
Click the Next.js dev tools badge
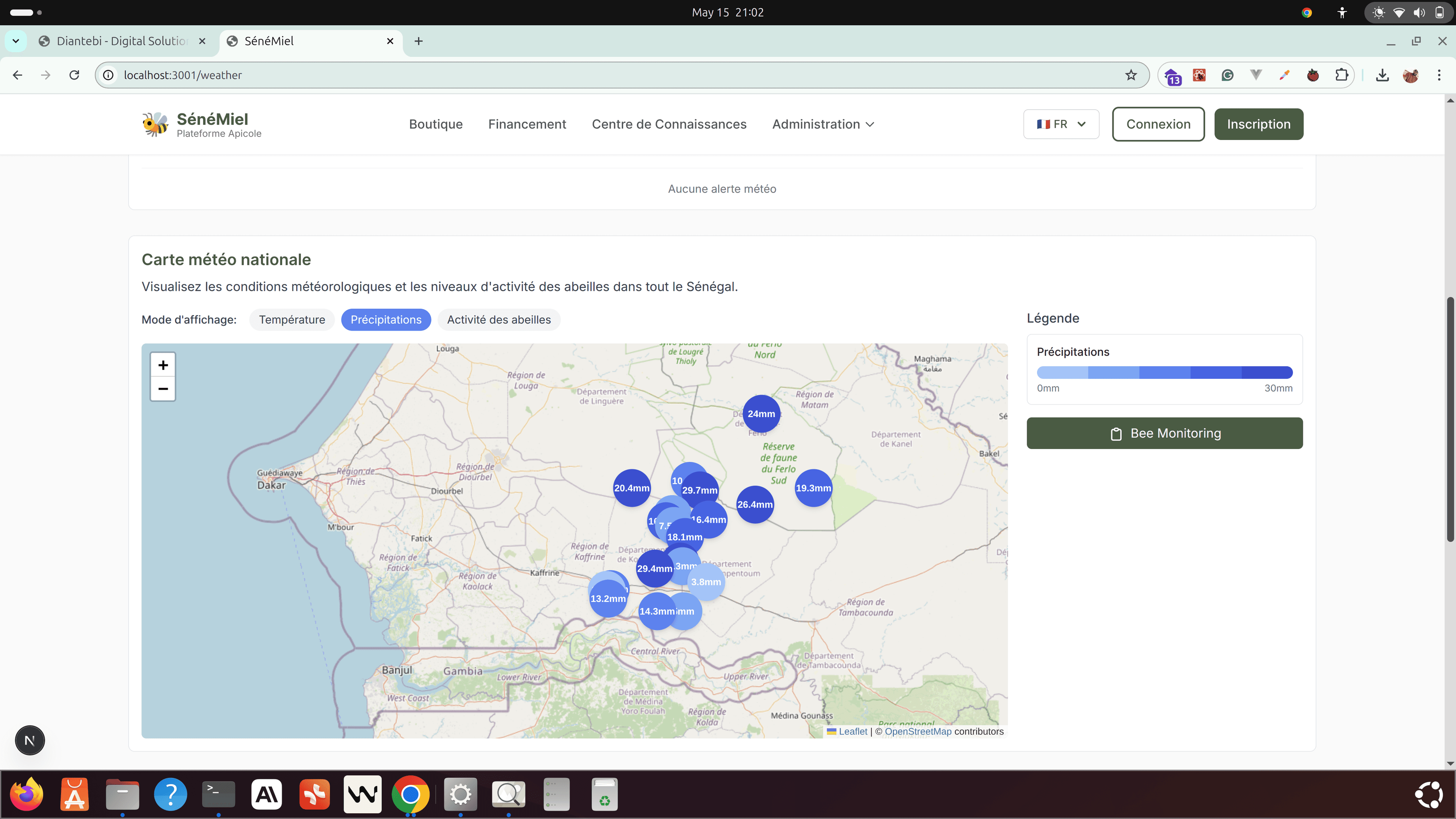click(x=30, y=741)
